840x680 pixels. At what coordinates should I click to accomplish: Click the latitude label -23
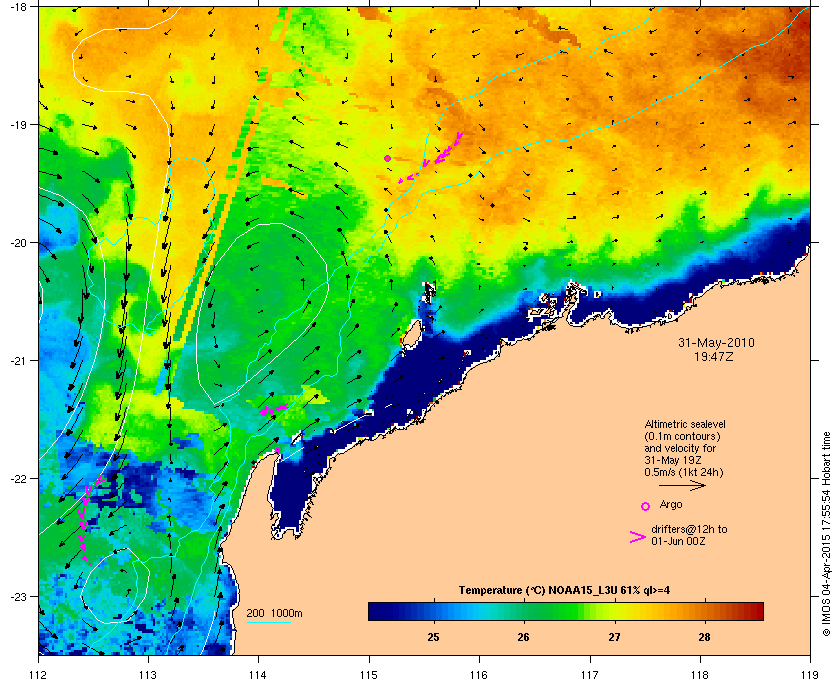[x=18, y=596]
